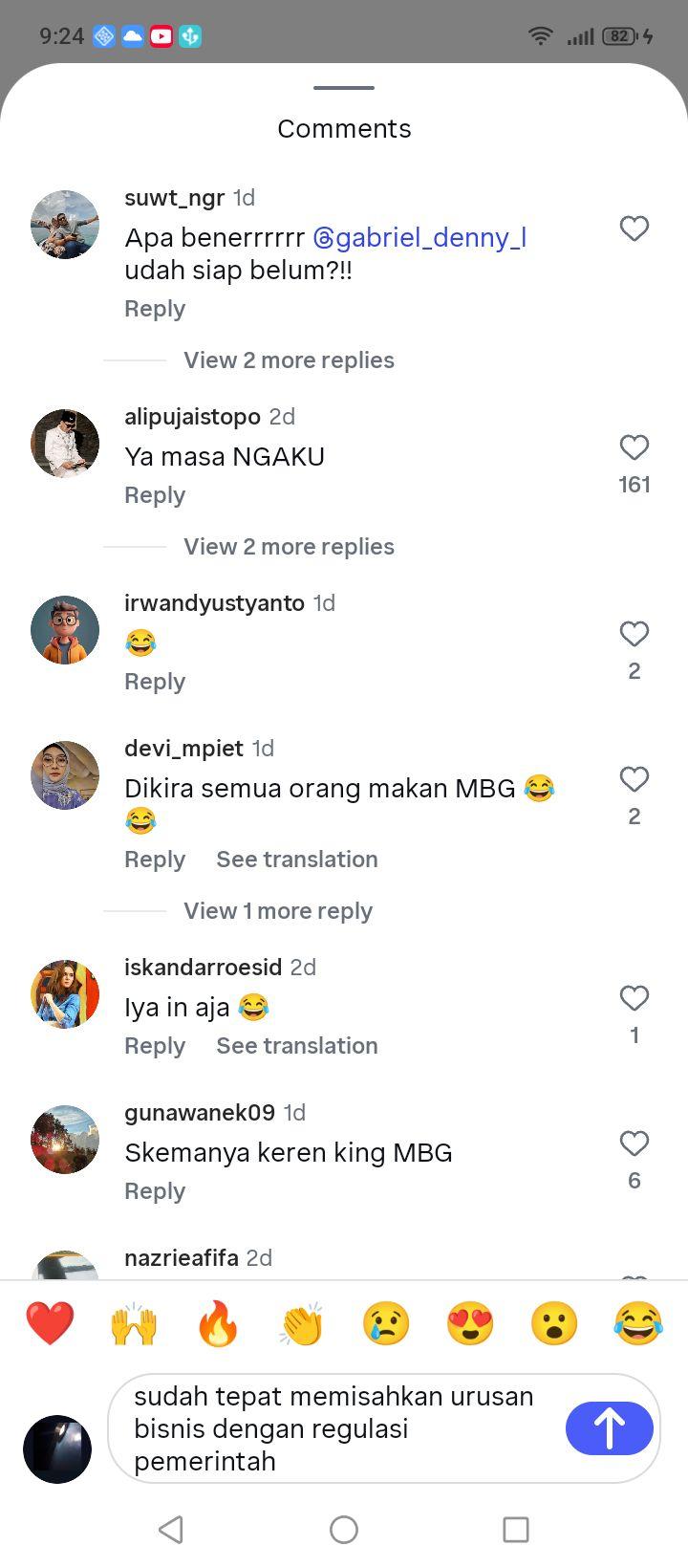688x1568 pixels.
Task: Insert the clapping hands emoji
Action: pyautogui.click(x=302, y=1324)
